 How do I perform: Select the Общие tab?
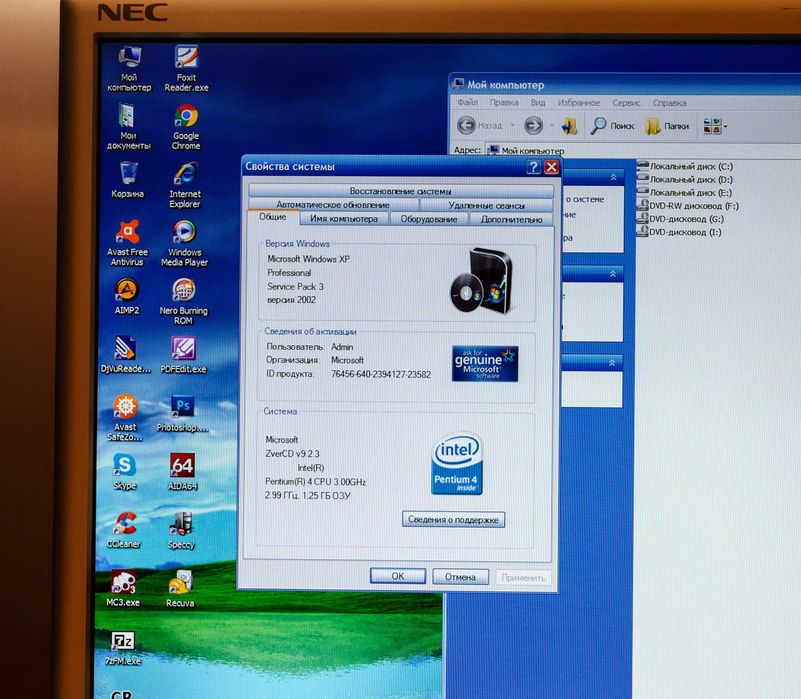pos(272,217)
